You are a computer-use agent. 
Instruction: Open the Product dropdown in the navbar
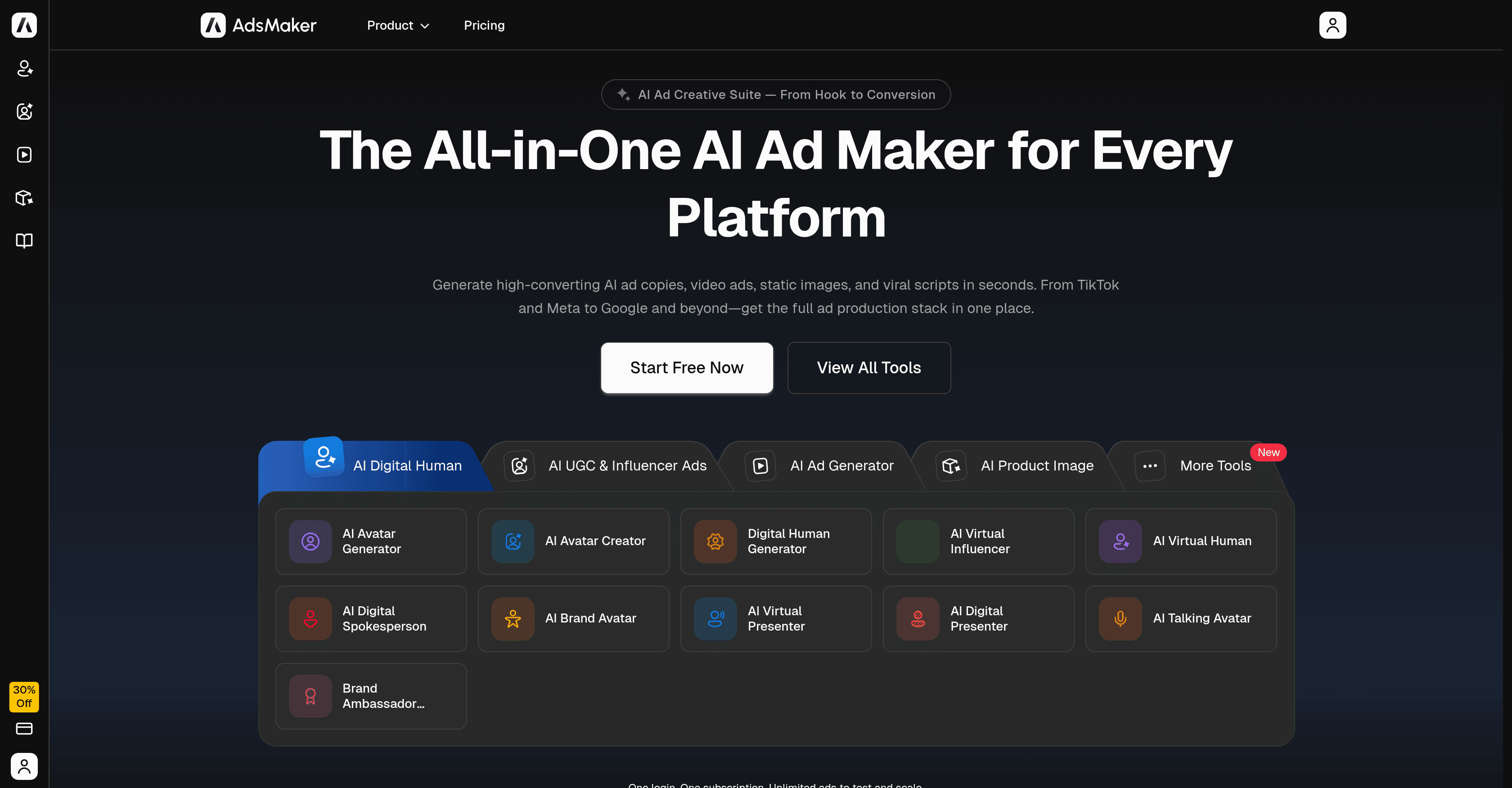398,25
